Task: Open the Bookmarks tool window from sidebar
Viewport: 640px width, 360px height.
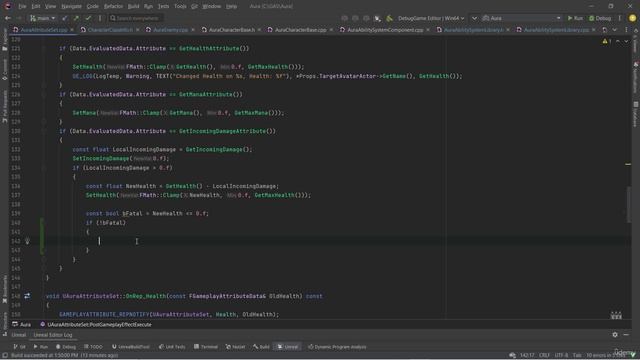Action: click(x=5, y=289)
